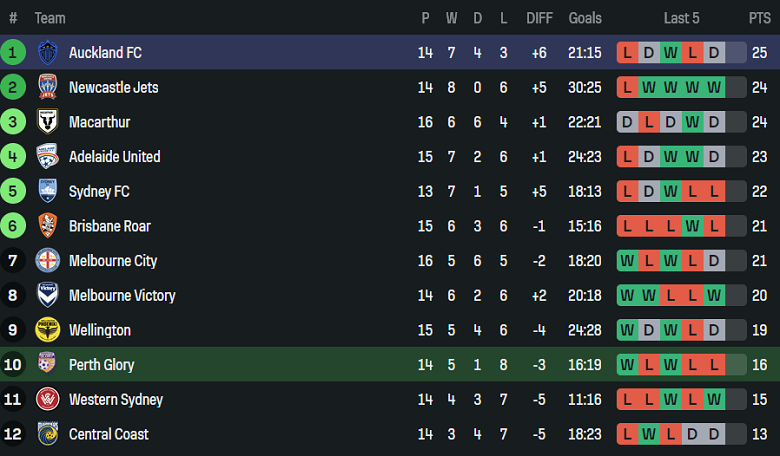Sort standings by Goals column header

585,18
